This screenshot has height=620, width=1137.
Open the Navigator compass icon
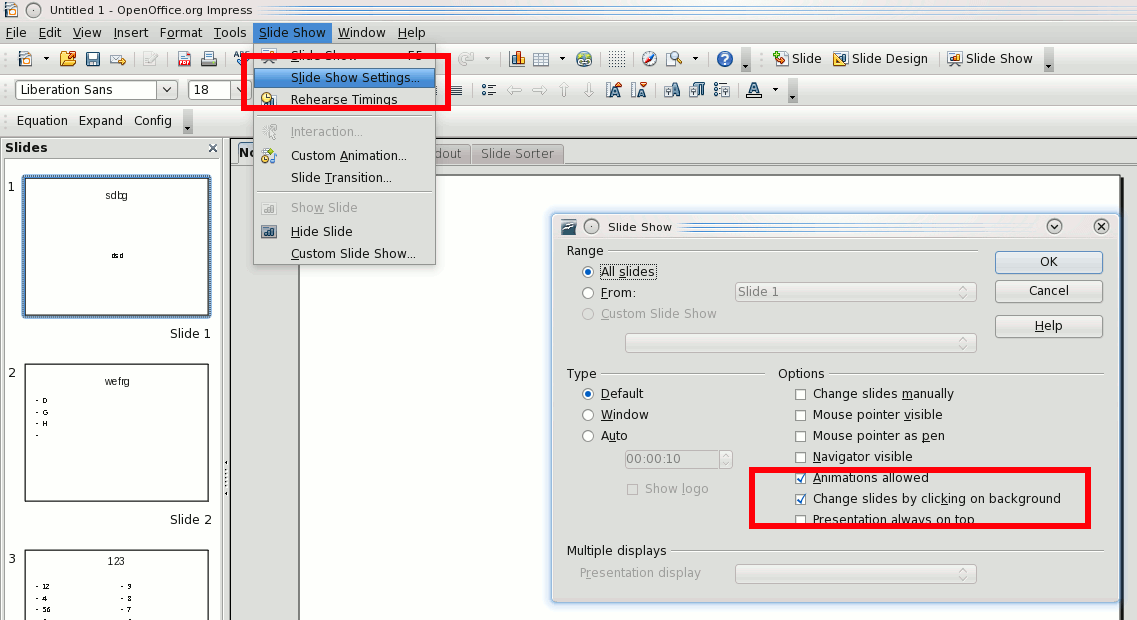650,59
